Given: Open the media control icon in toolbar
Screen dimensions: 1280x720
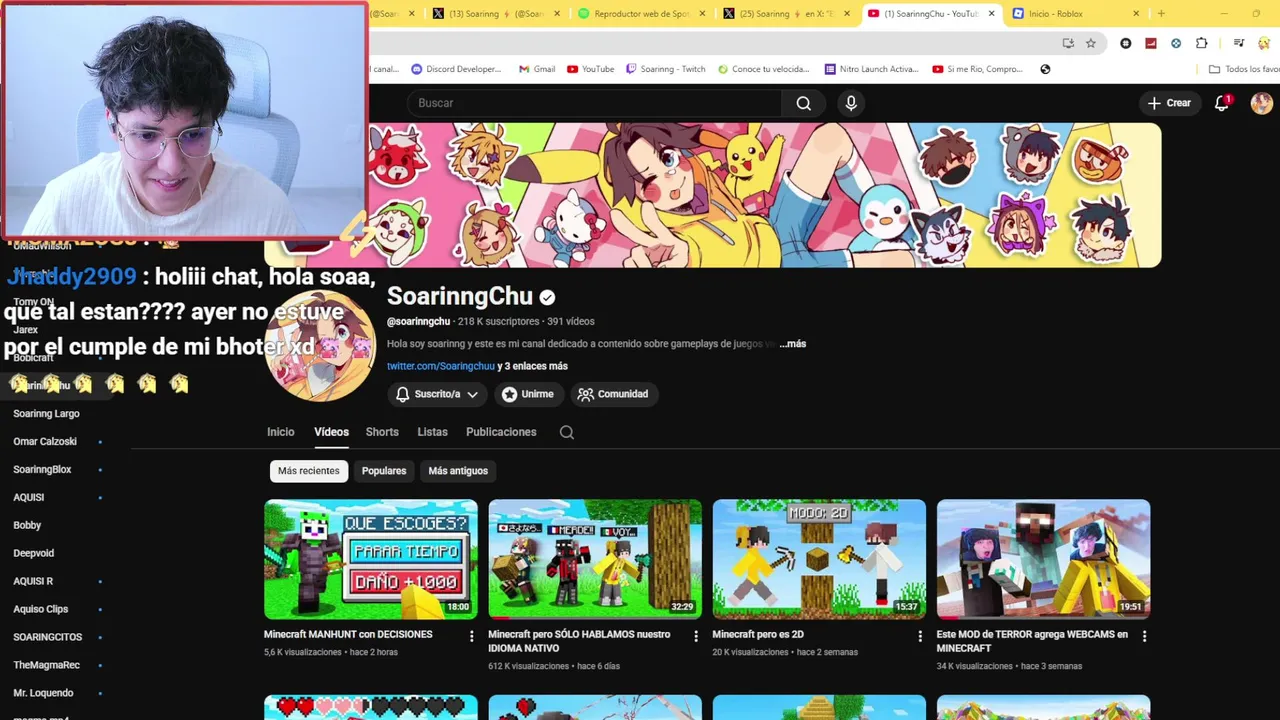Looking at the screenshot, I should click(x=1239, y=43).
